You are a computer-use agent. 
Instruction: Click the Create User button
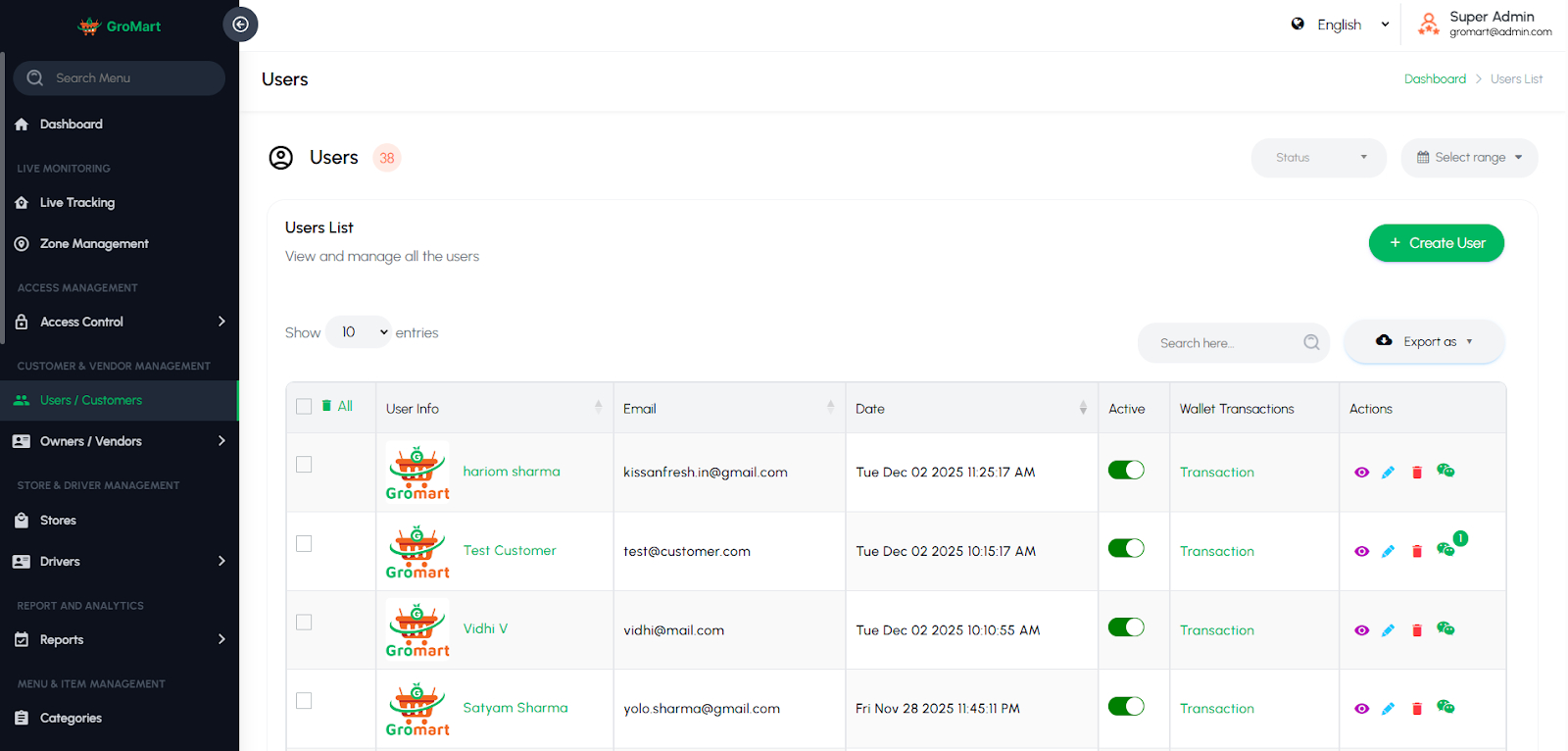(1436, 243)
